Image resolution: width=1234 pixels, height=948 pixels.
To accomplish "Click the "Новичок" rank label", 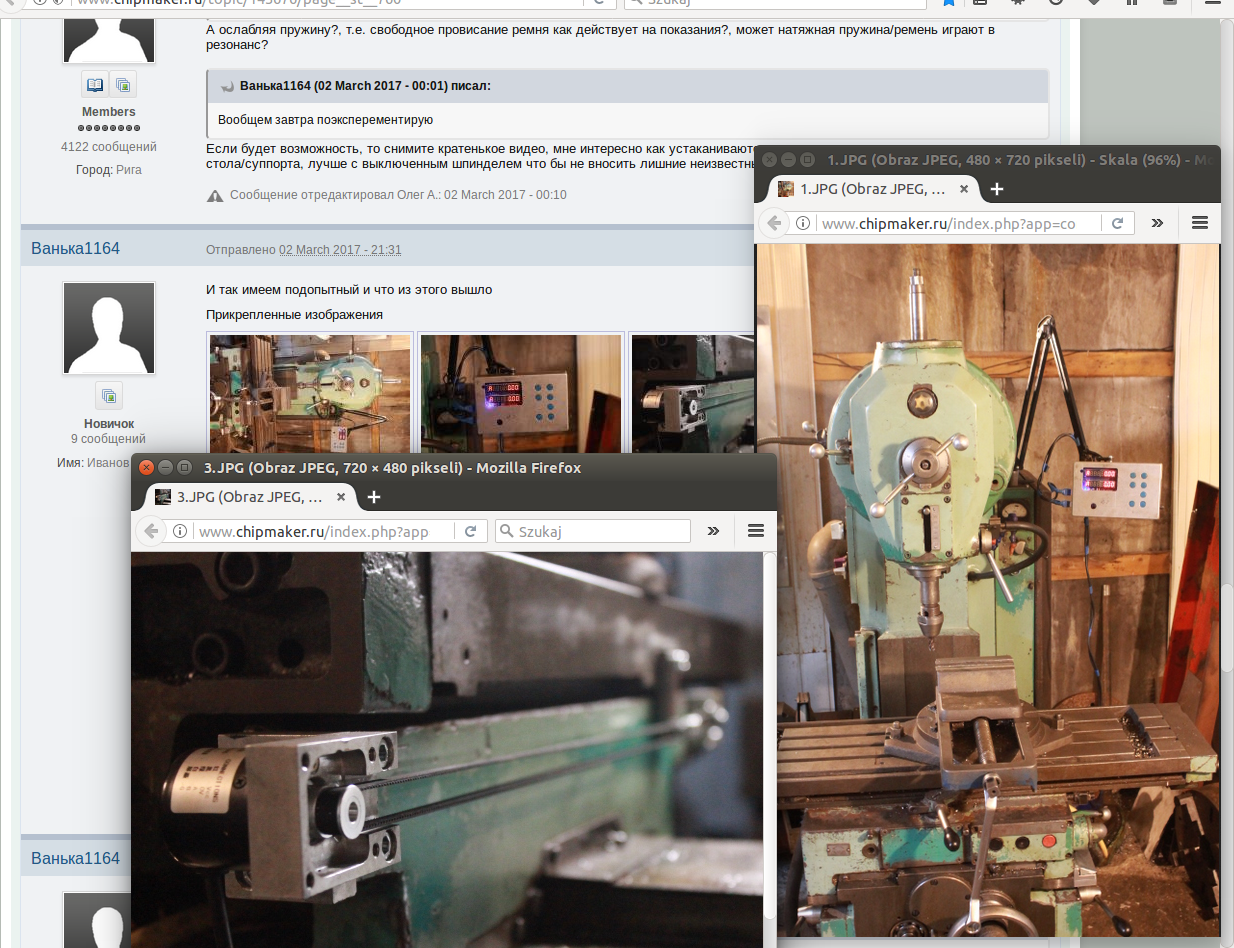I will 109,424.
